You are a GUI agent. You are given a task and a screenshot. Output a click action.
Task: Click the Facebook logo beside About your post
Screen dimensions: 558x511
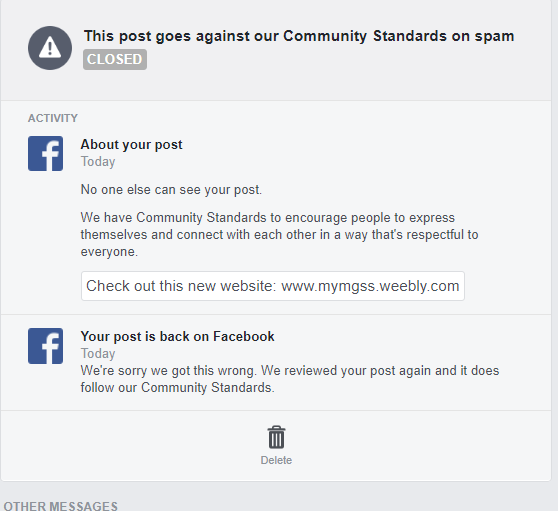[x=46, y=153]
